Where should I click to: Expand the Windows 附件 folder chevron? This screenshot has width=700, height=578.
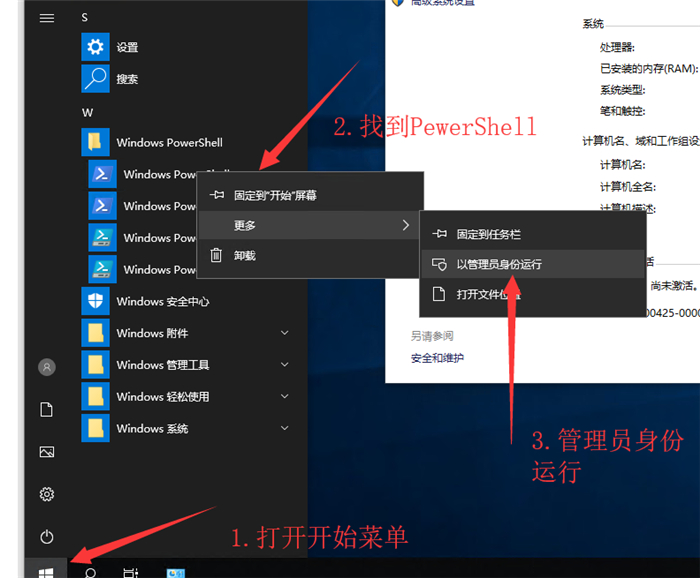tap(284, 333)
